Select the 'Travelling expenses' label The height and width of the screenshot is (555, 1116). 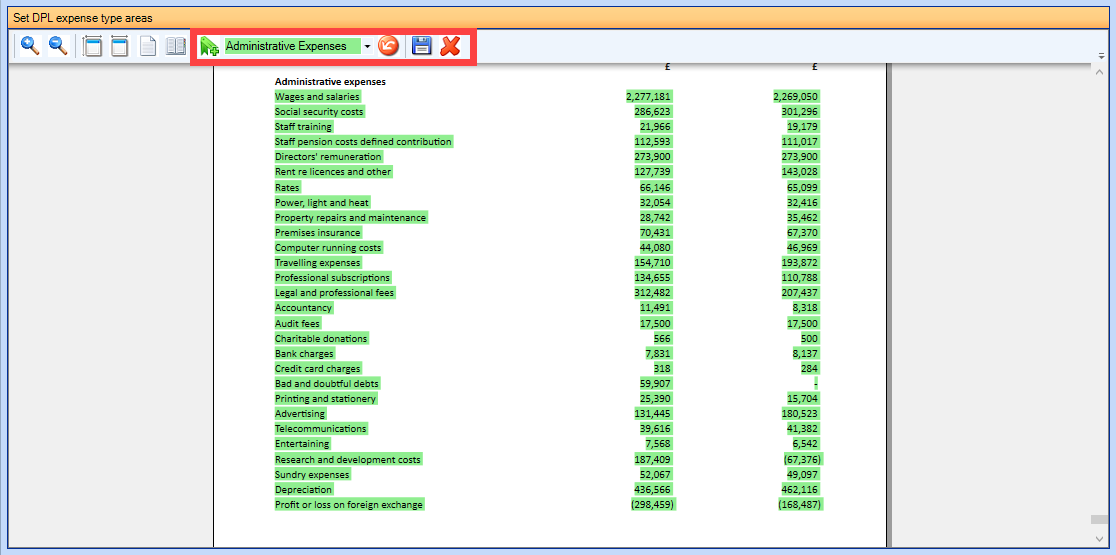tap(317, 263)
